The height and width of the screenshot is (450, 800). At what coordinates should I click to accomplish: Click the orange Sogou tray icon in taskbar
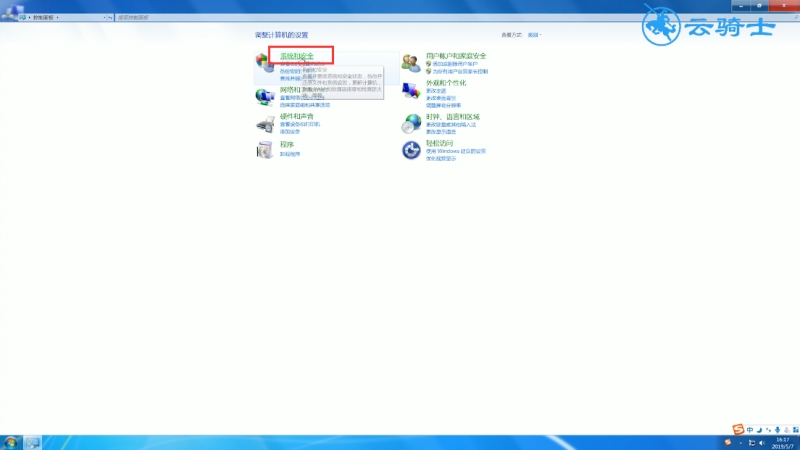point(728,442)
